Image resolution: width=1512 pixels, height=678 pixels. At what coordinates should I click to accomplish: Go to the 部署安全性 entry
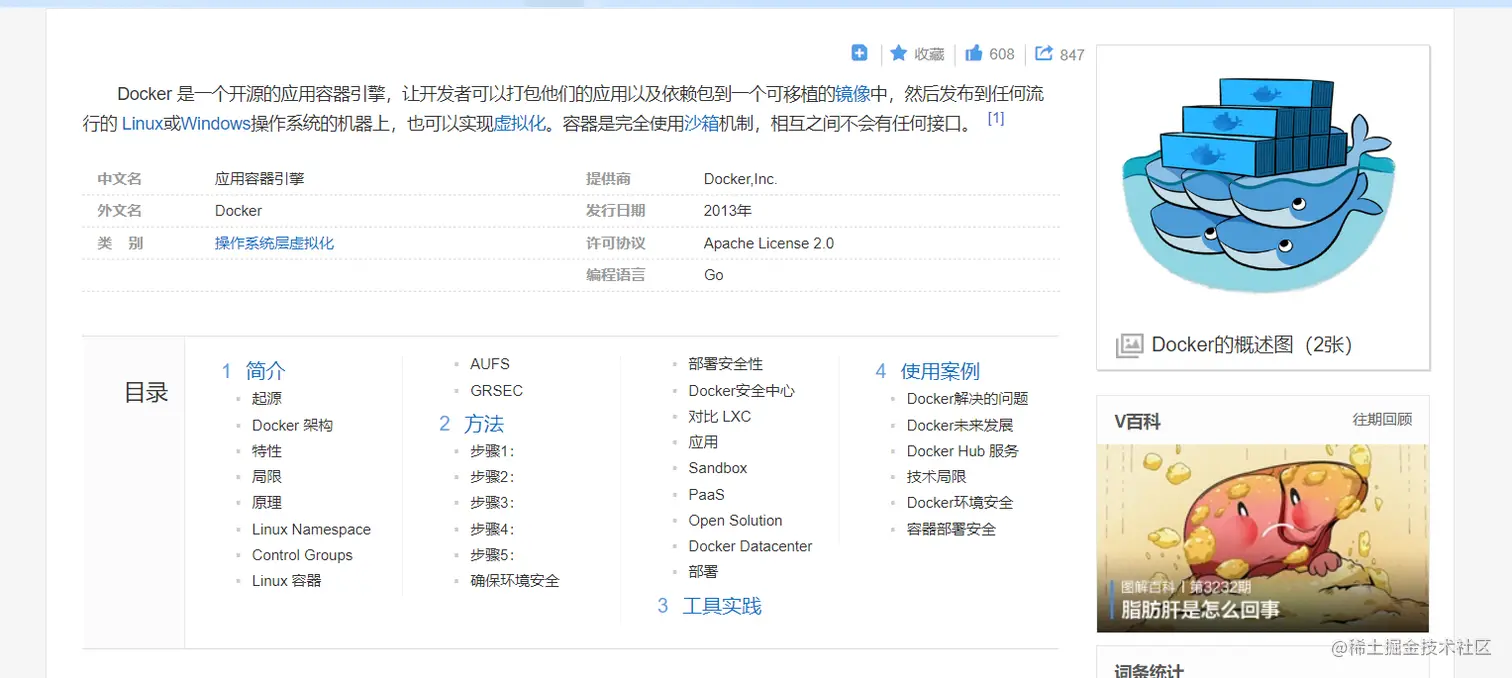[726, 364]
